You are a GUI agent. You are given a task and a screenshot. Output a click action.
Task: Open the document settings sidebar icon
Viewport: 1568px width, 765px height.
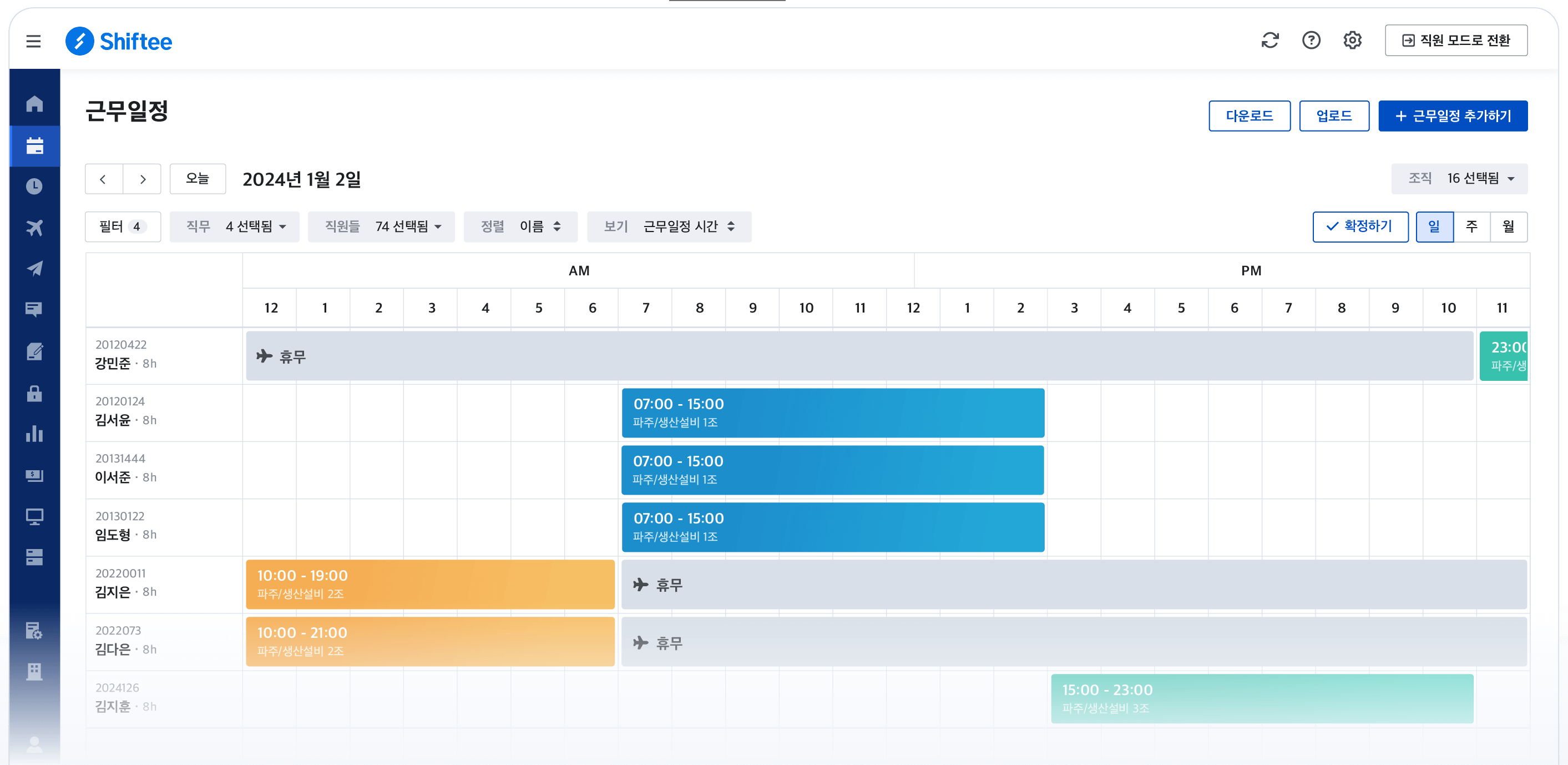(x=35, y=631)
